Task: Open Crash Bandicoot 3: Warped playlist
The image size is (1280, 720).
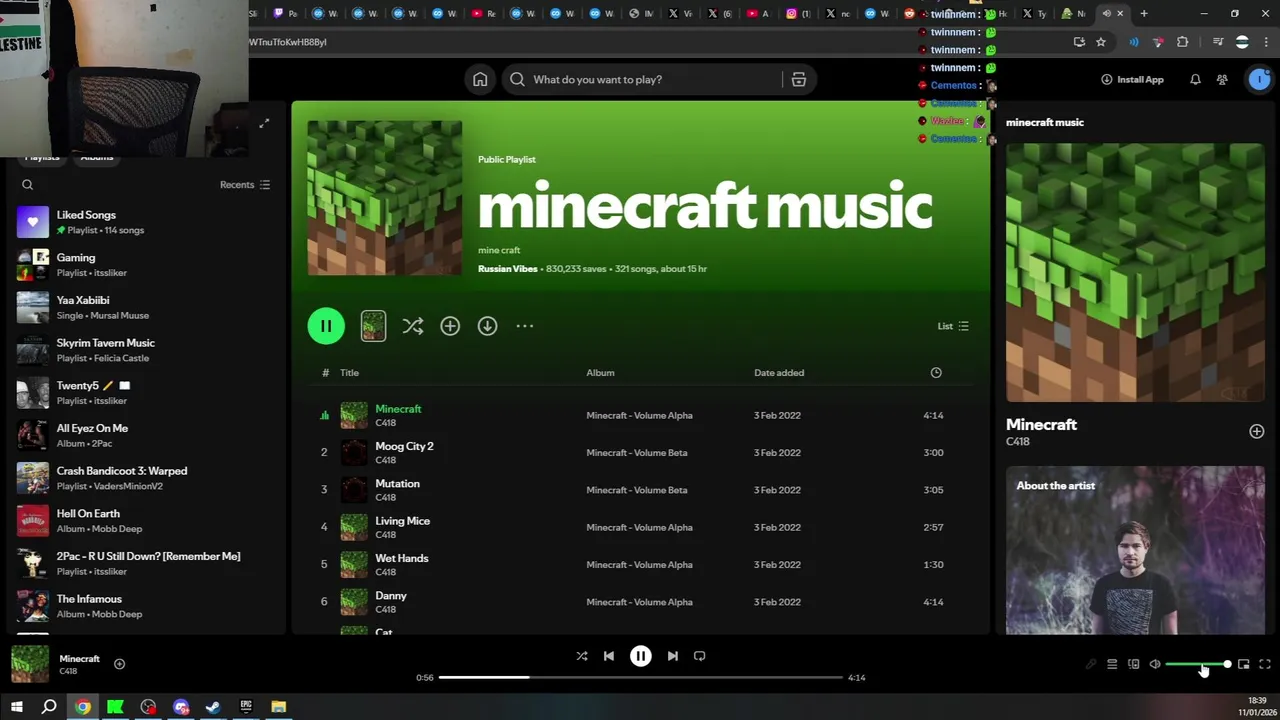Action: point(145,478)
